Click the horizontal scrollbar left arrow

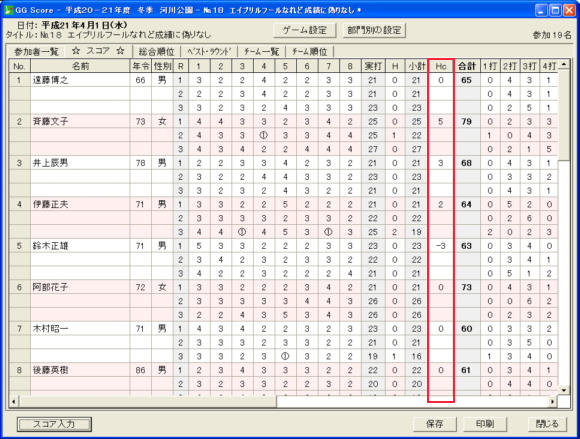click(x=14, y=401)
